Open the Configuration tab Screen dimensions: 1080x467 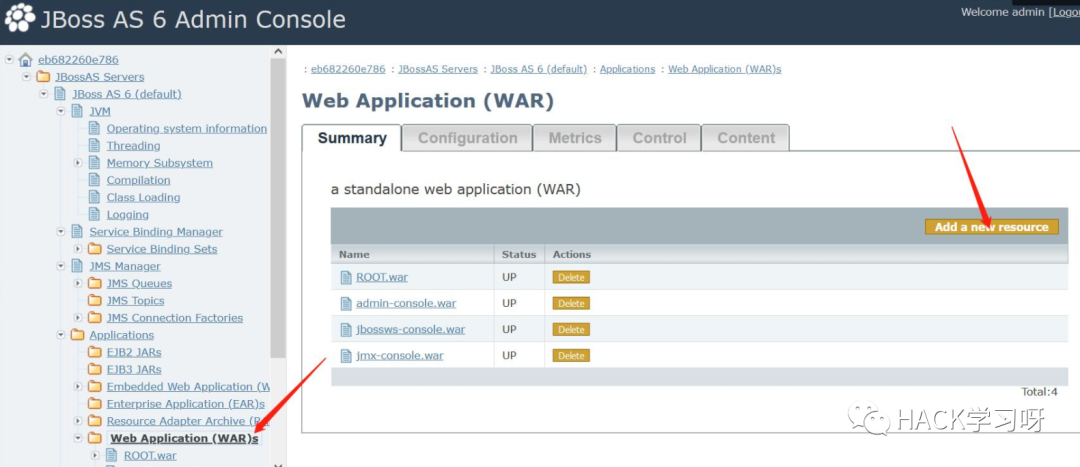tap(468, 138)
